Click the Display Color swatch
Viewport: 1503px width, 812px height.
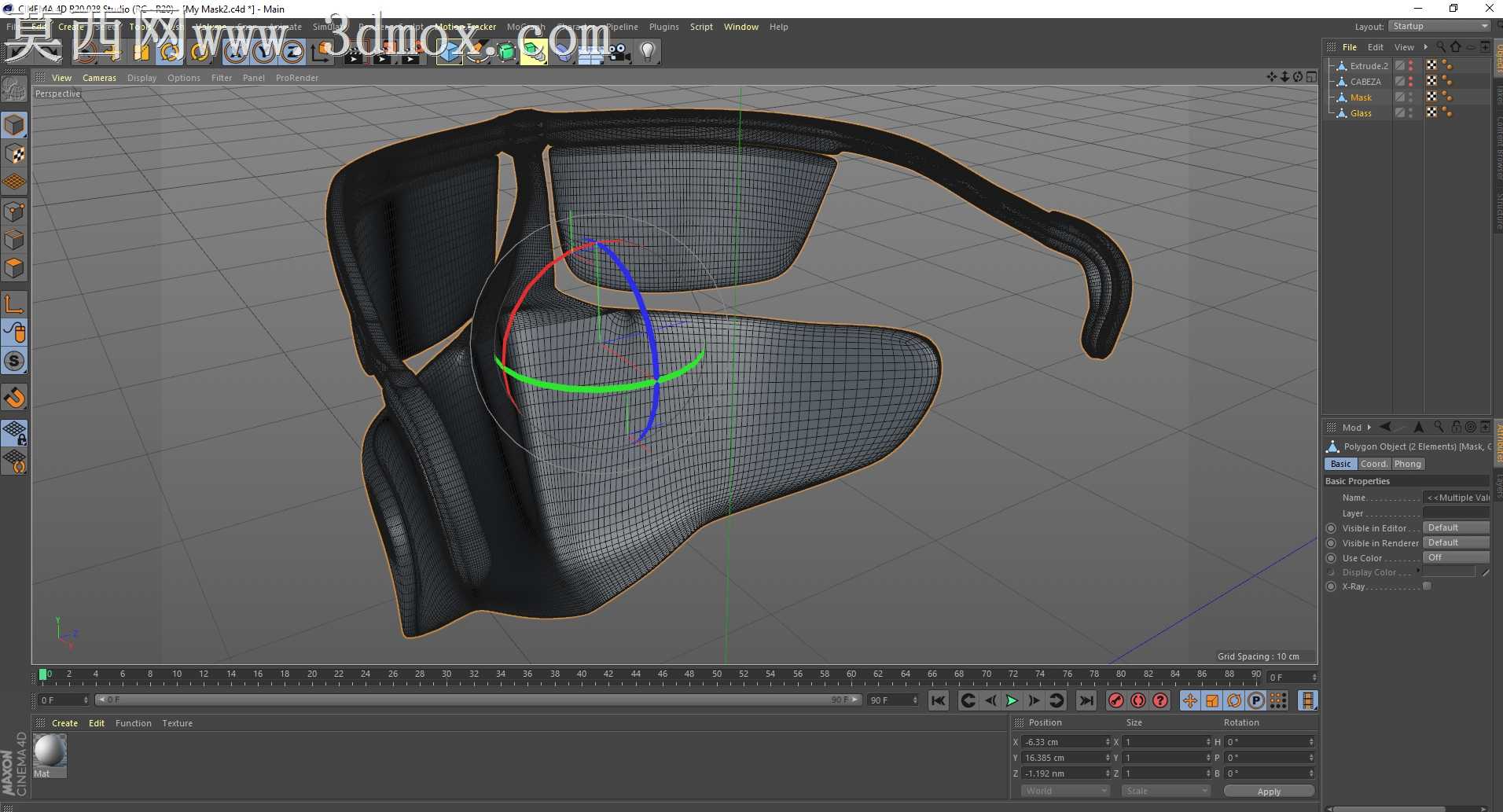[1449, 572]
